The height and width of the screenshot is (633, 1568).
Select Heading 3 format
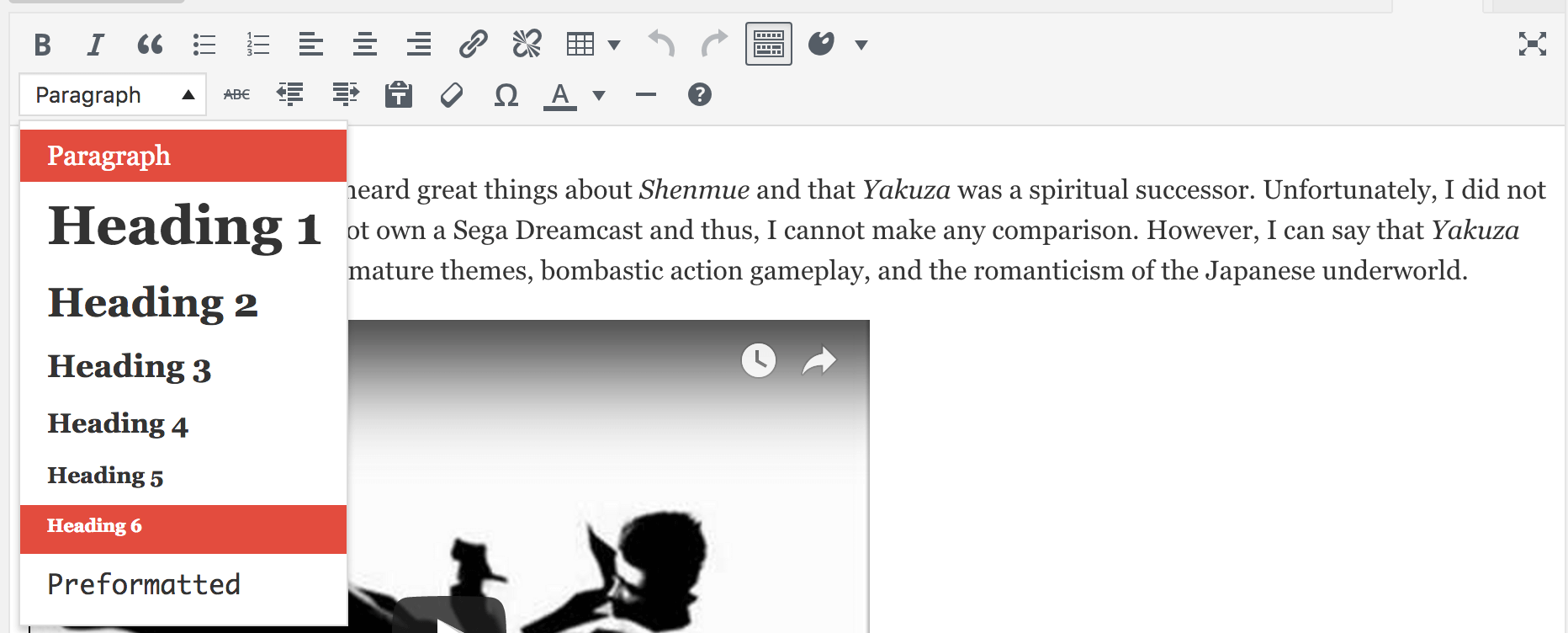[183, 366]
